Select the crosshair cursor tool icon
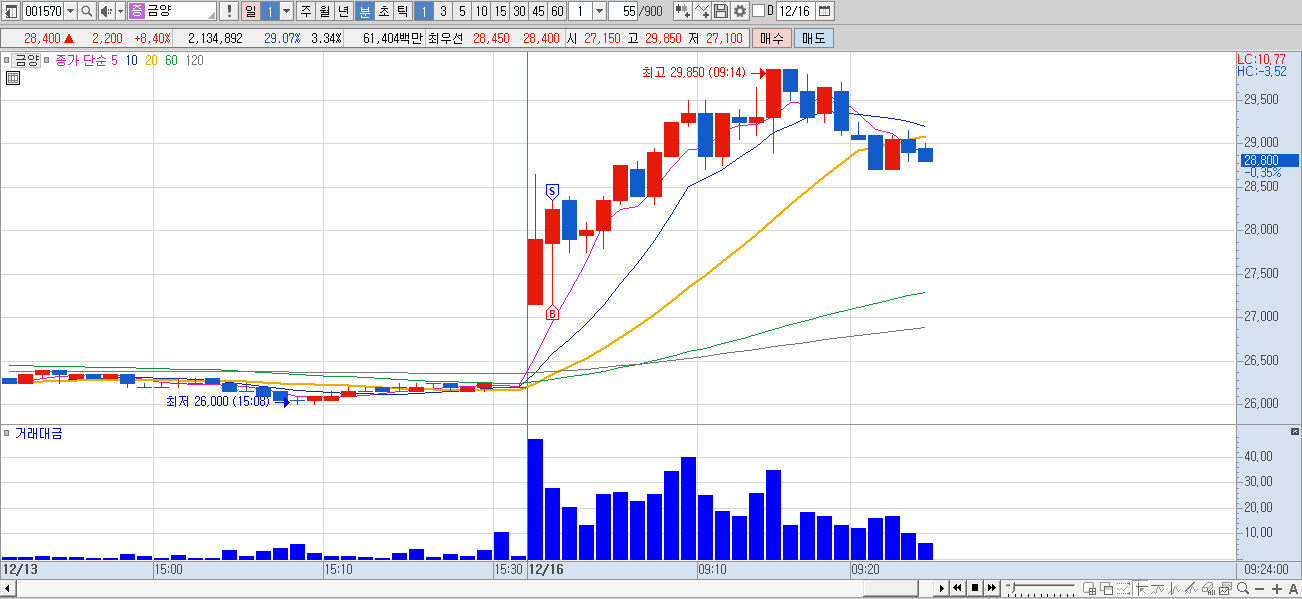Image resolution: width=1302 pixels, height=599 pixels. (x=1140, y=588)
